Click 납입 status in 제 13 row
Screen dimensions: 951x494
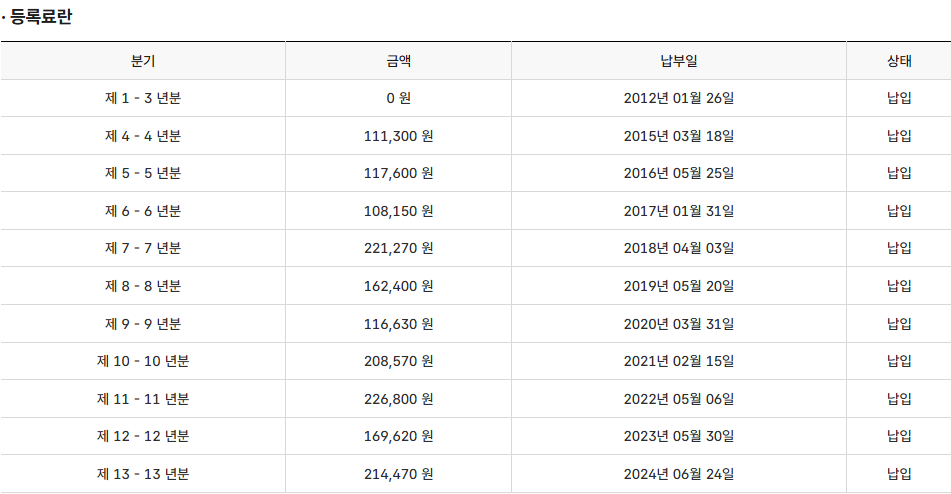899,474
